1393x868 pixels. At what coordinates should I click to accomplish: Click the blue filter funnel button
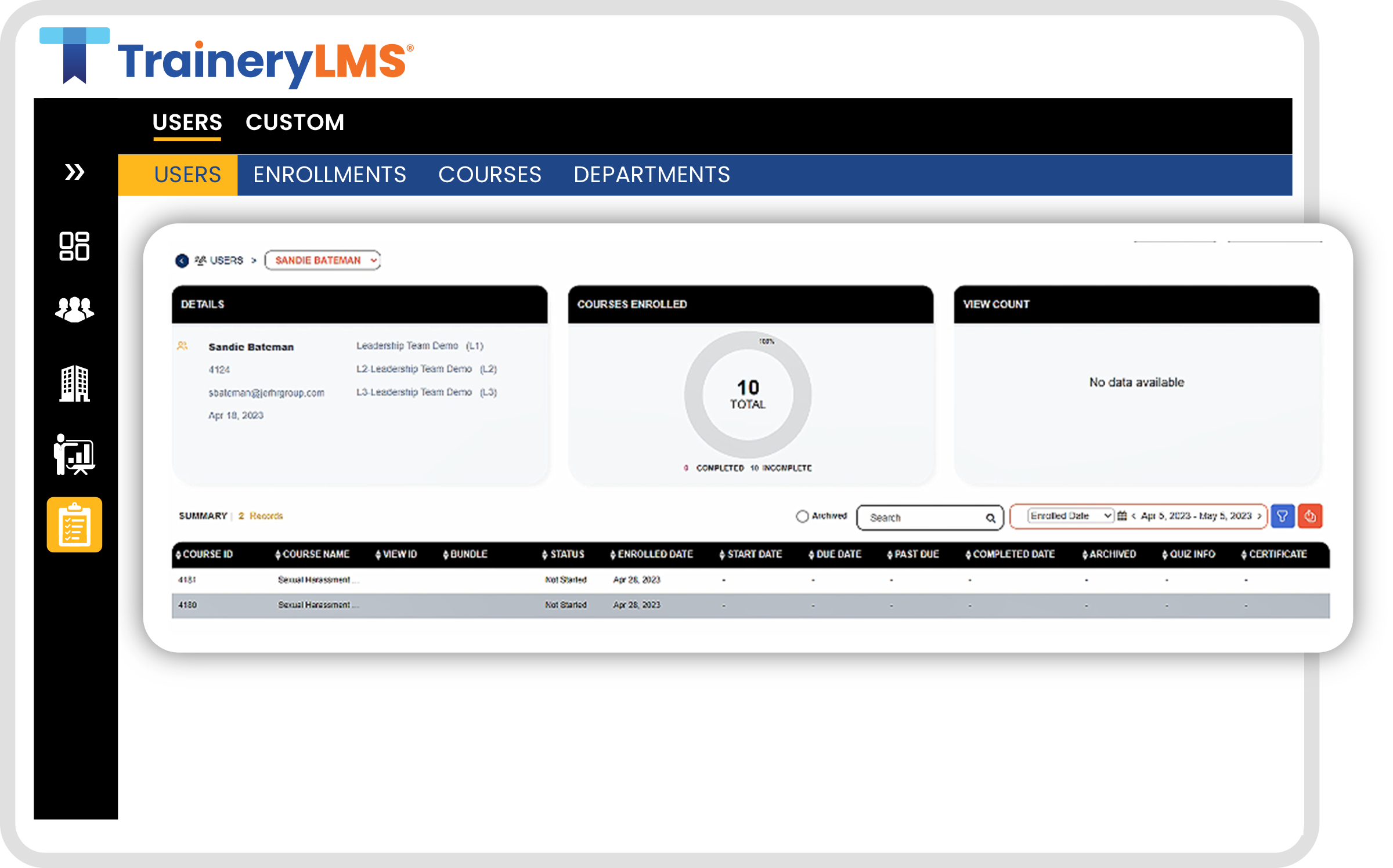click(x=1282, y=516)
